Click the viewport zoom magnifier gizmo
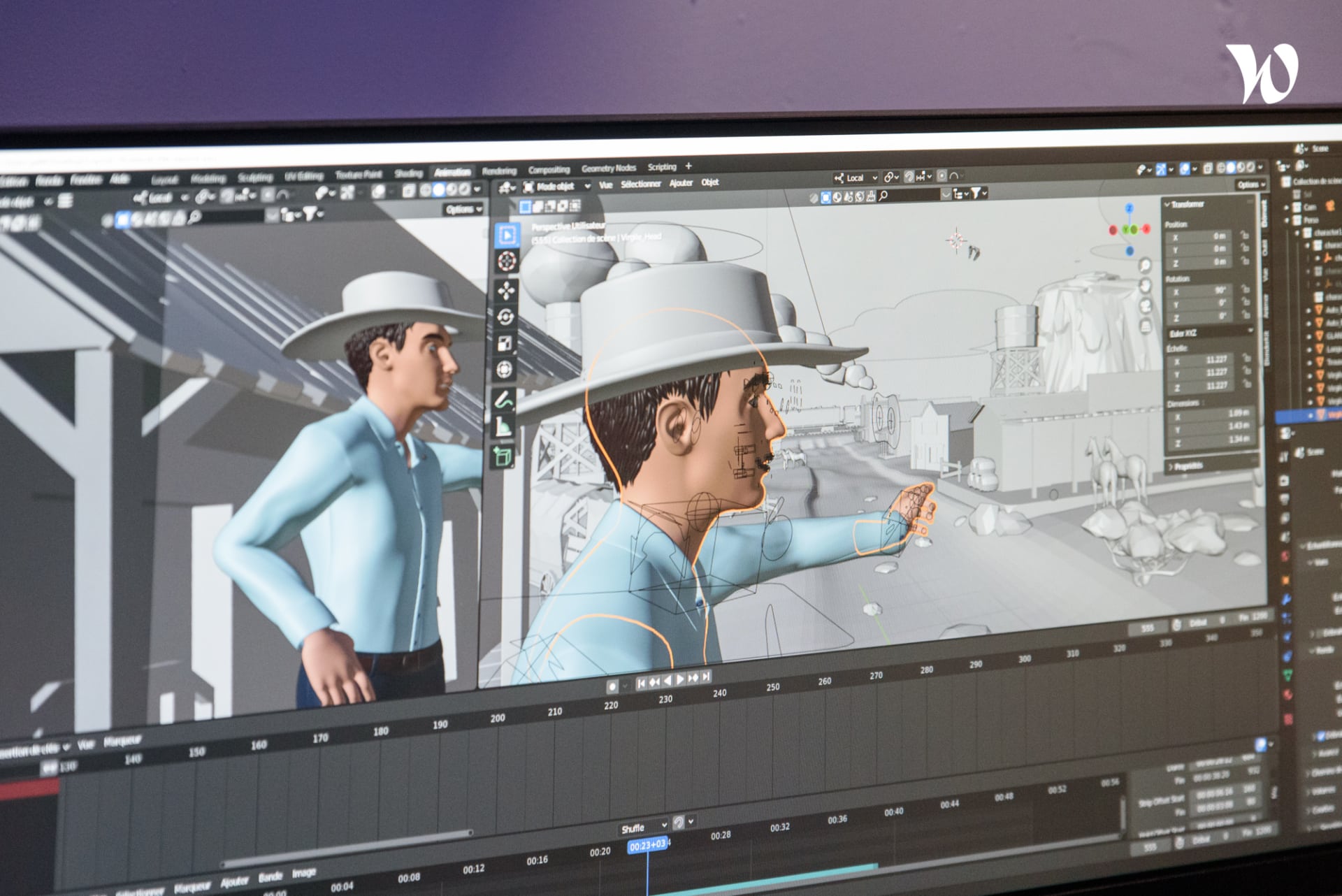The image size is (1342, 896). 1145,265
